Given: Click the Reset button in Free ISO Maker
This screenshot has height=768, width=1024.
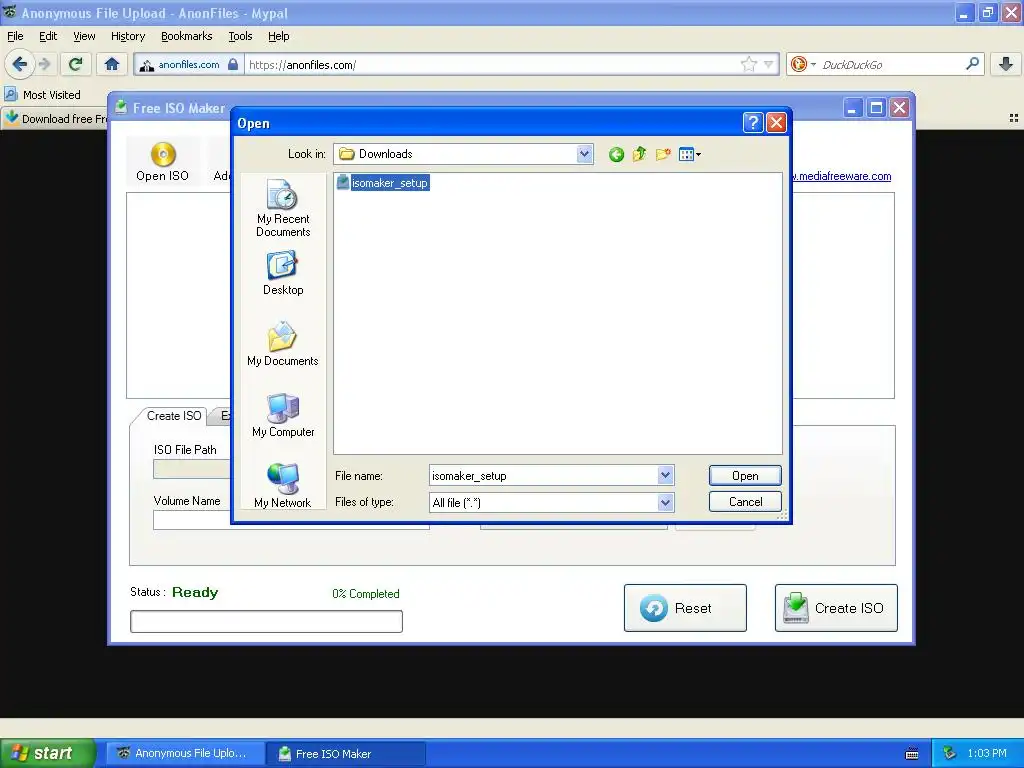Looking at the screenshot, I should coord(685,608).
